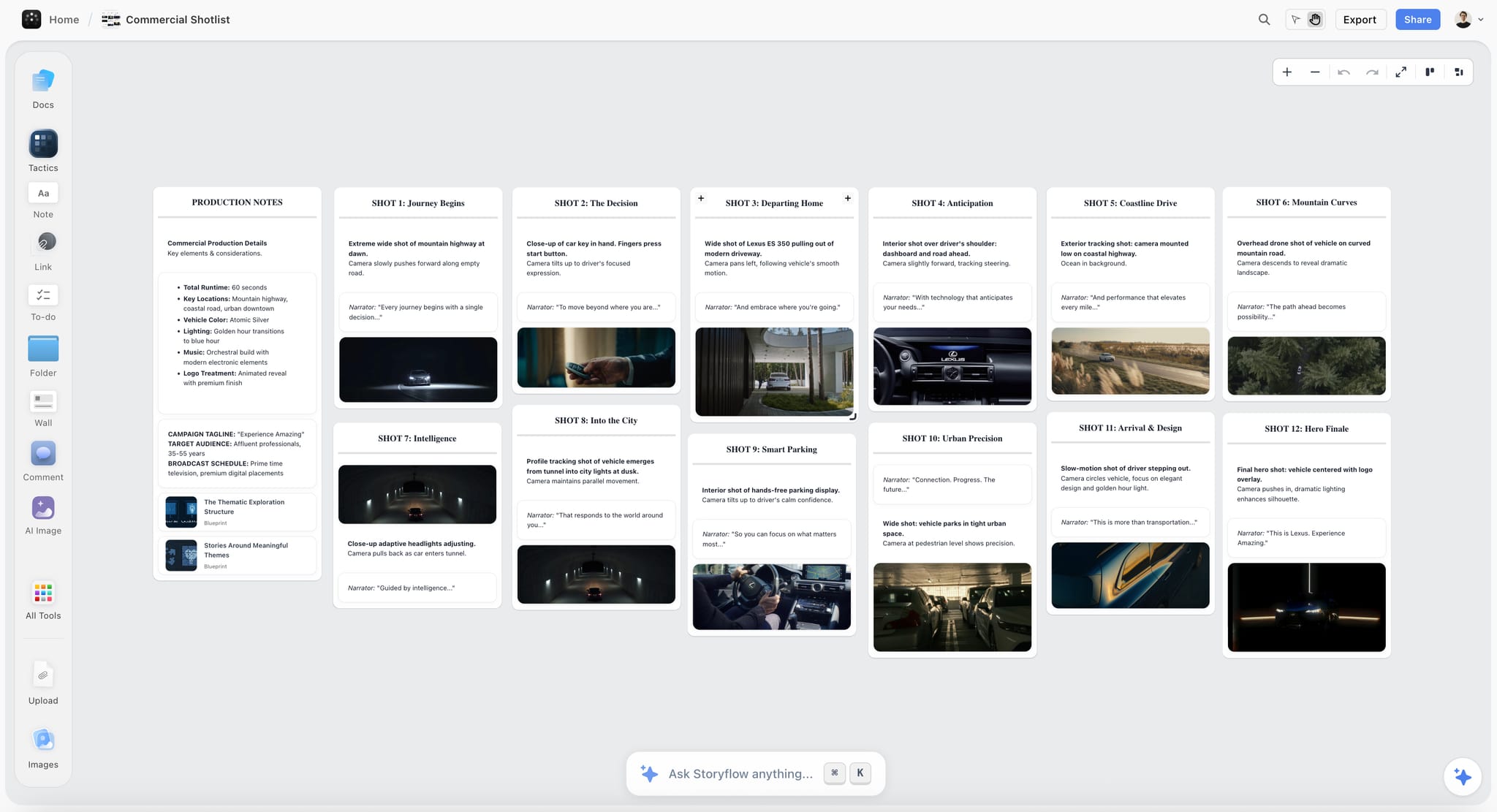Viewport: 1497px width, 812px height.
Task: Expand canvas to fullscreen
Action: click(x=1401, y=72)
